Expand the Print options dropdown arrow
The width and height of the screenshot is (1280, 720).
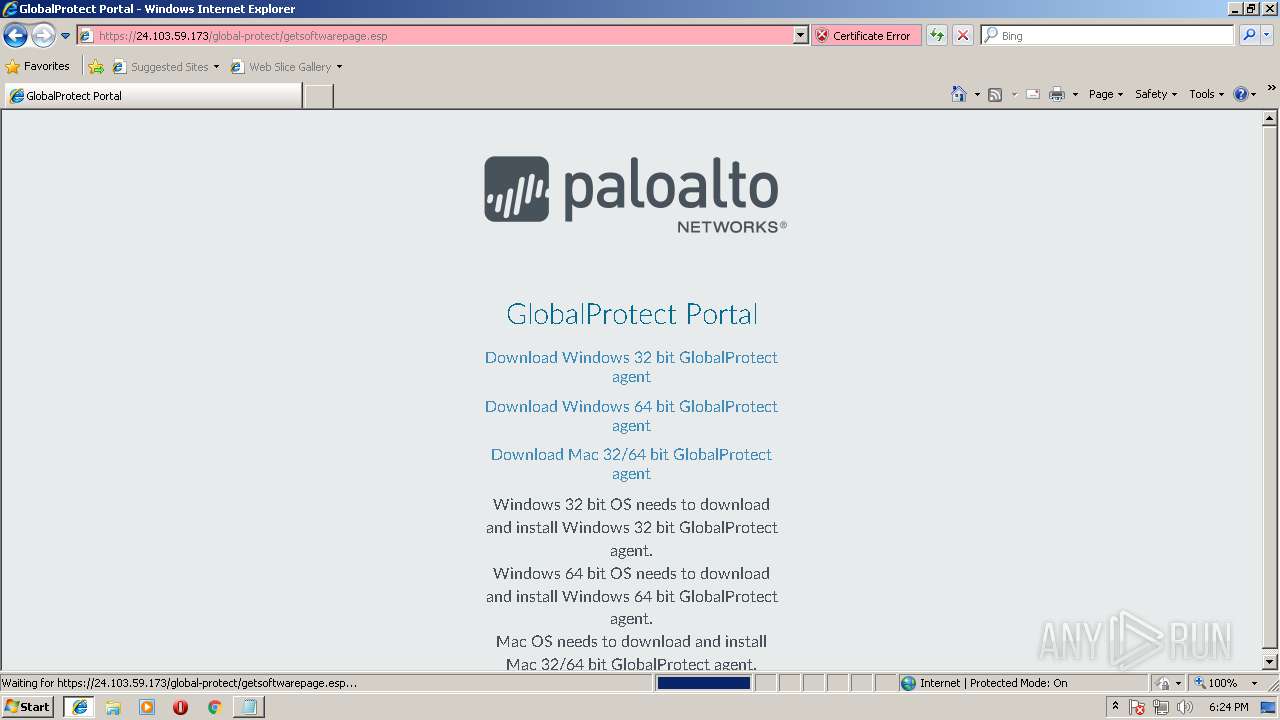[x=1075, y=94]
